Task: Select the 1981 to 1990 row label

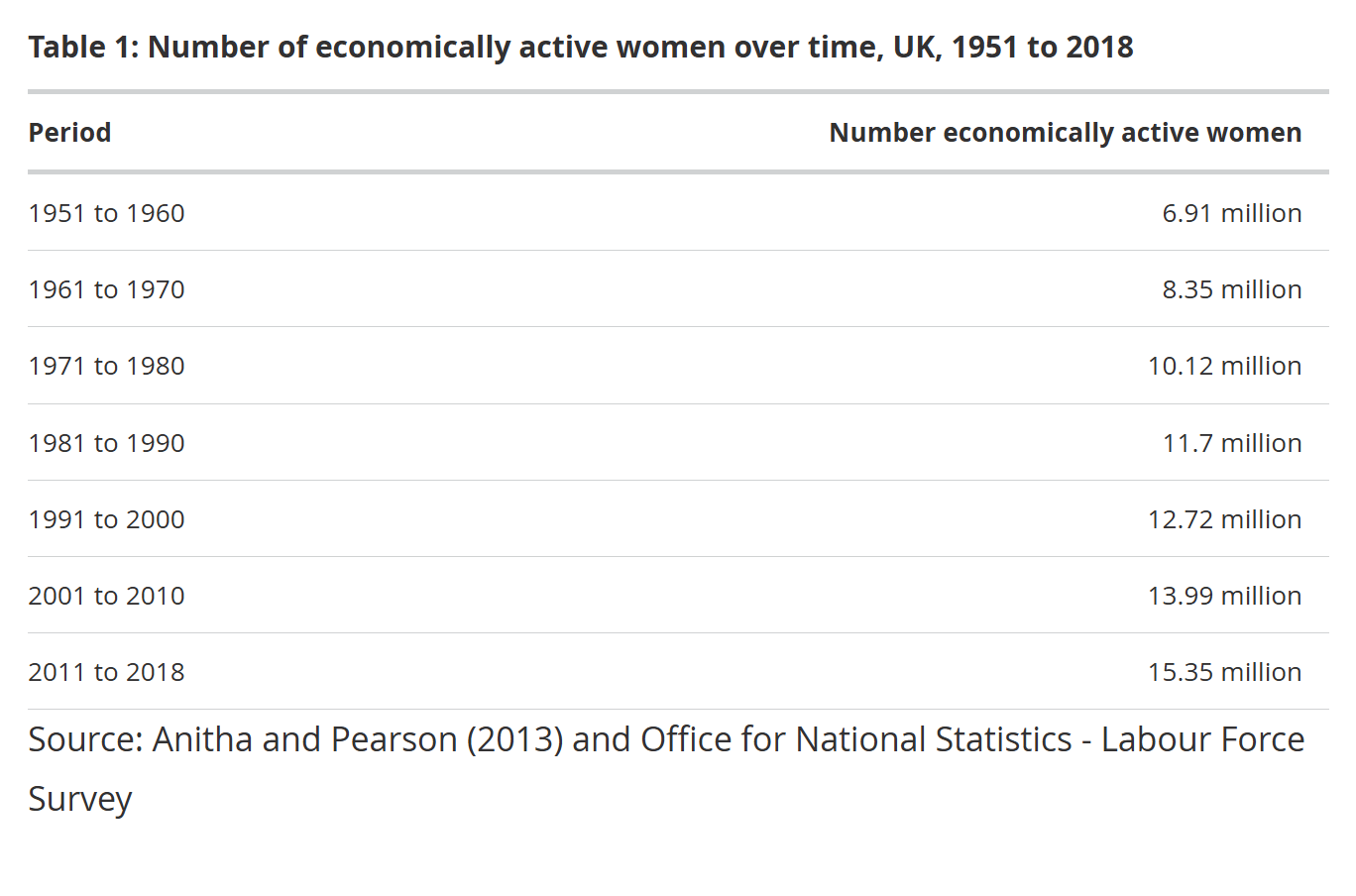Action: pyautogui.click(x=106, y=443)
